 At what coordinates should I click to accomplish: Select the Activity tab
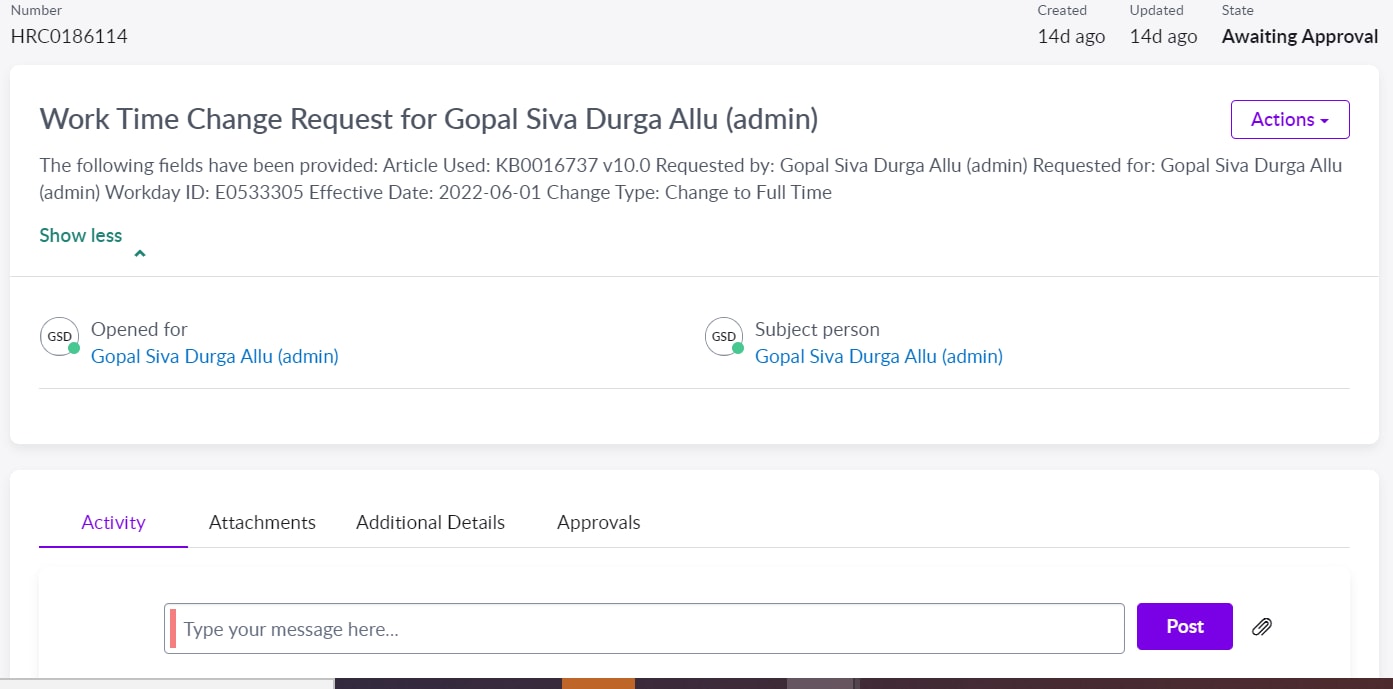coord(113,522)
